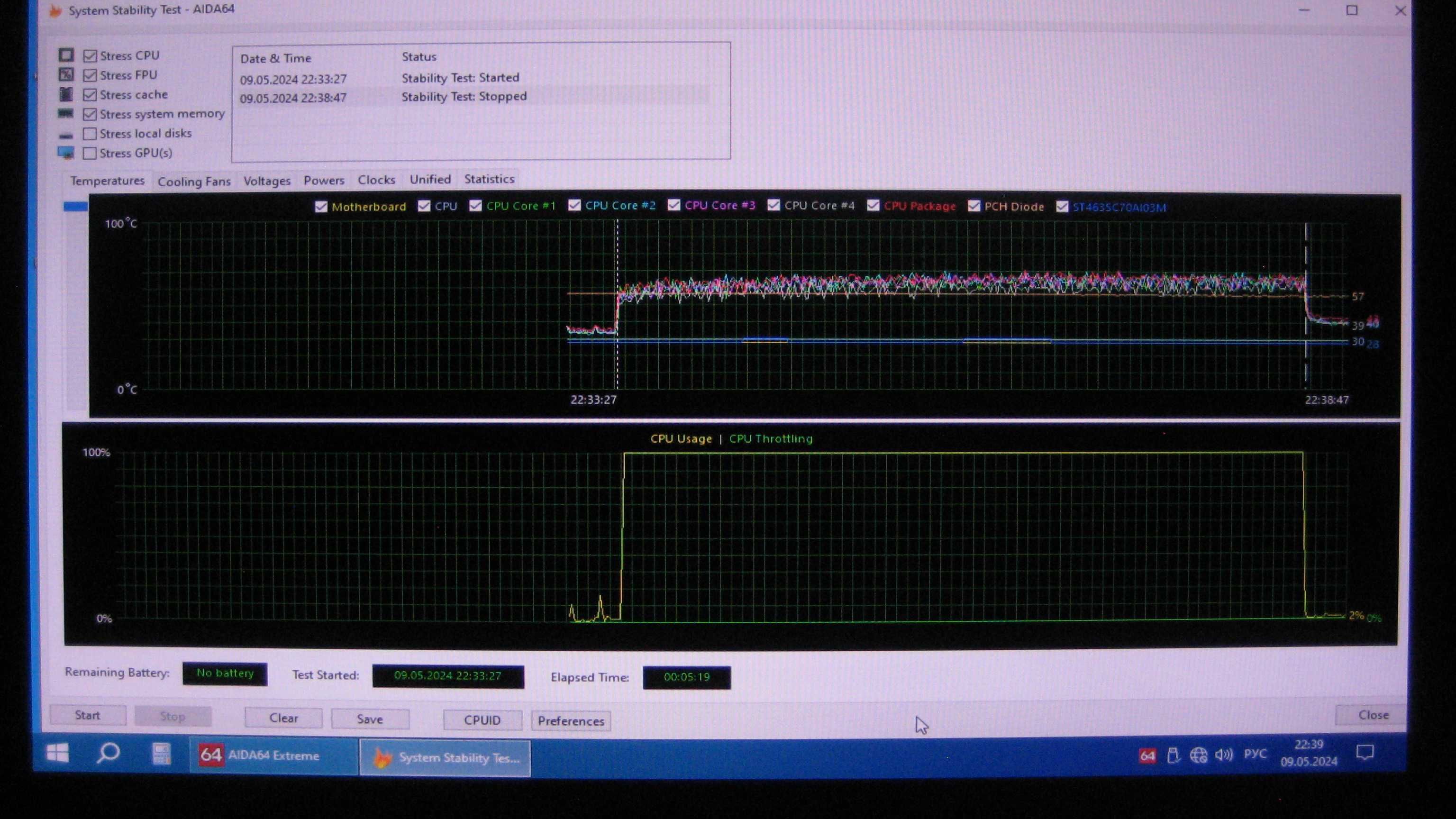Click the Stress cache chip icon
1456x819 pixels.
point(66,94)
